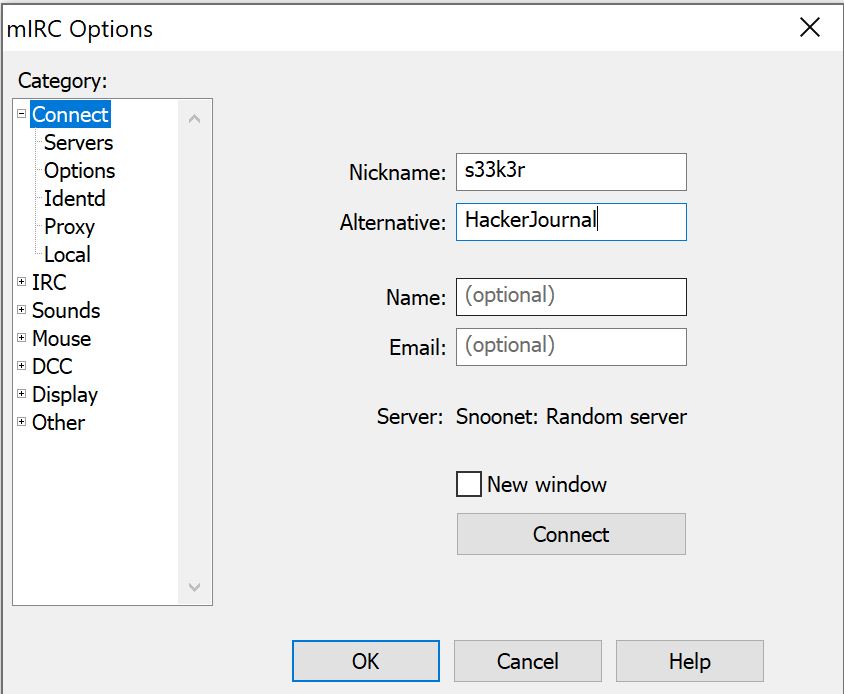This screenshot has width=844, height=694.
Task: Select the Local subcategory
Action: [67, 255]
